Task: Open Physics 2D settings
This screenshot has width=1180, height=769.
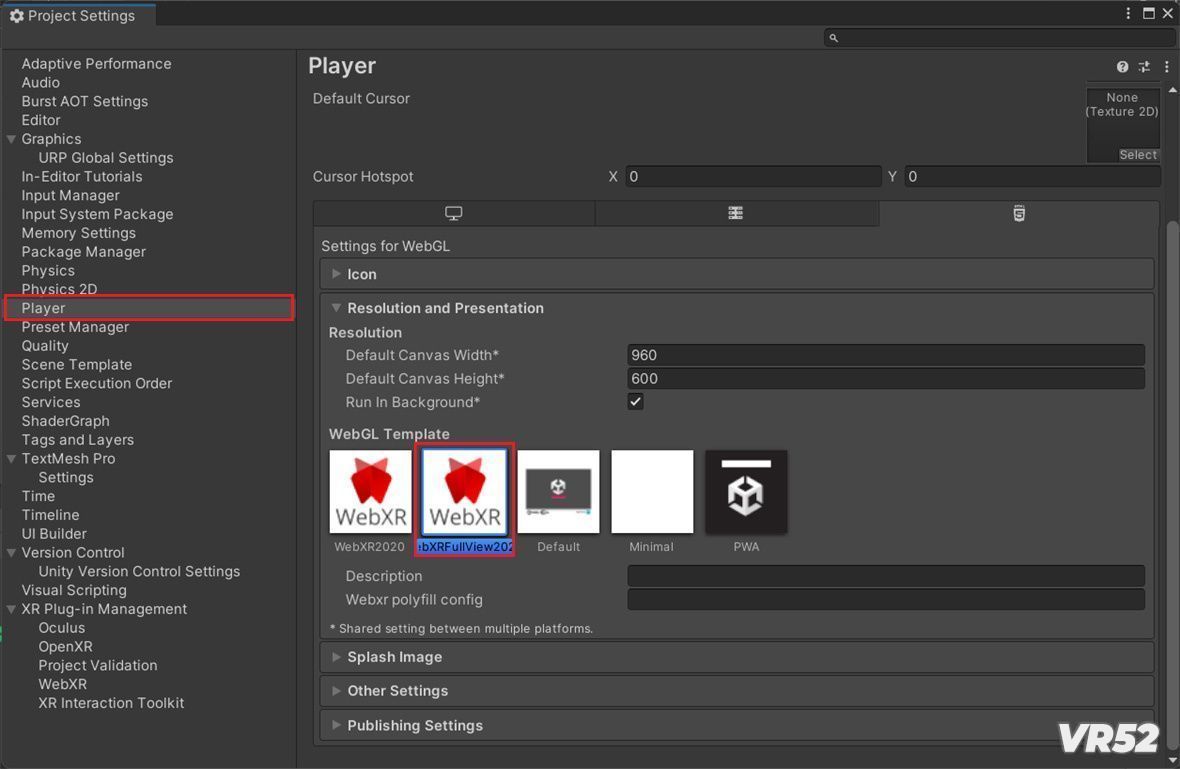Action: (59, 289)
